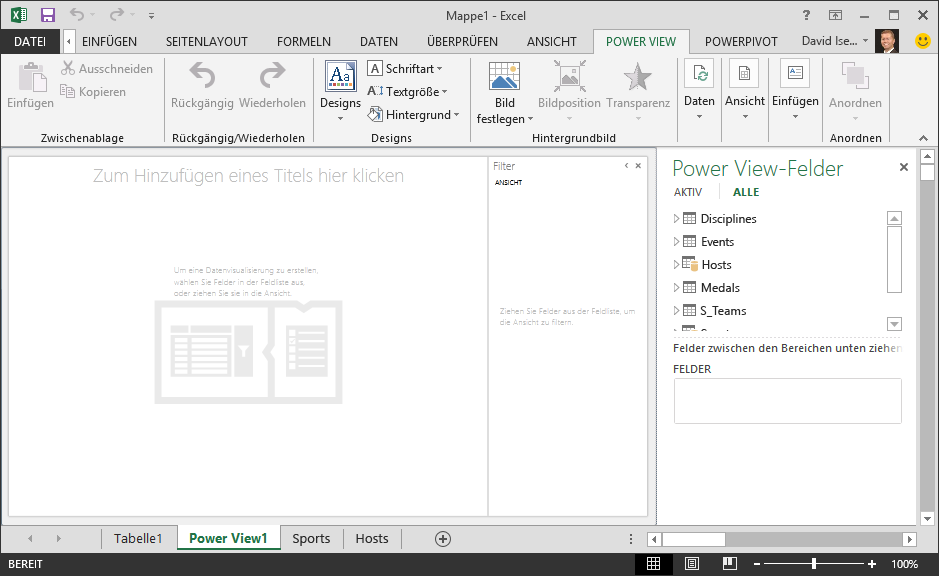The image size is (939, 576).
Task: Open the David Ise... account dropdown
Action: (x=835, y=41)
